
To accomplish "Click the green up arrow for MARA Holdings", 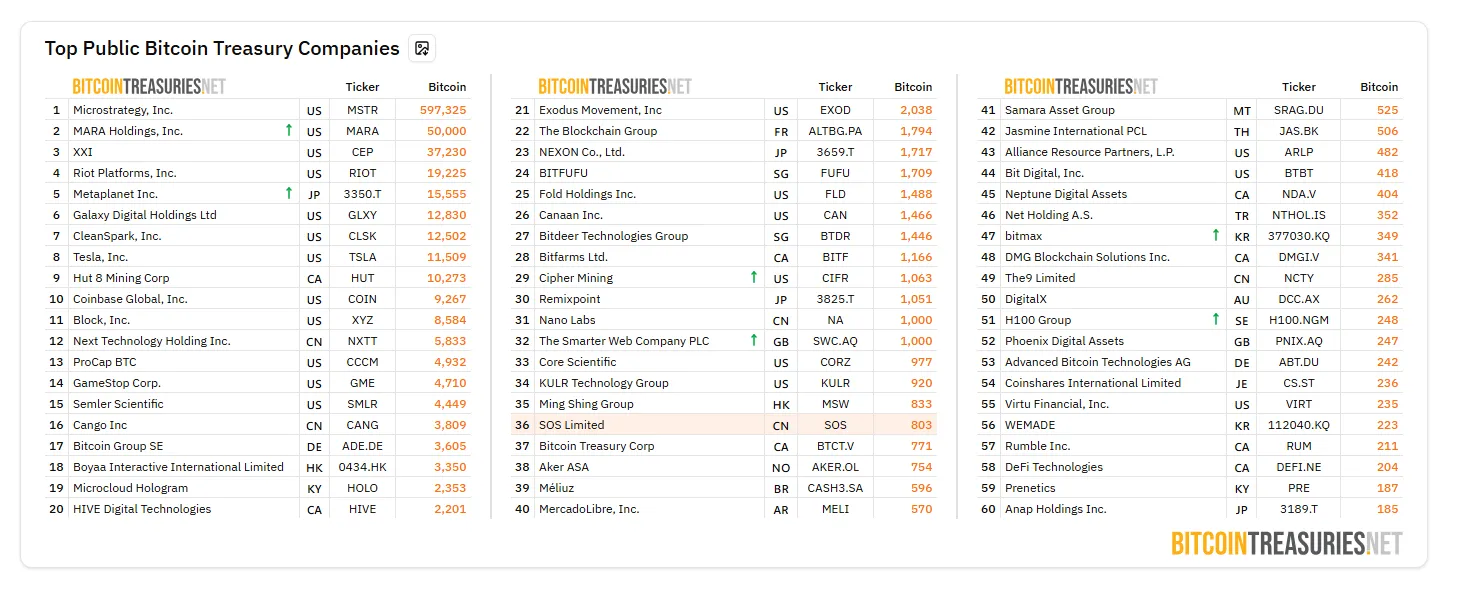I will click(289, 130).
